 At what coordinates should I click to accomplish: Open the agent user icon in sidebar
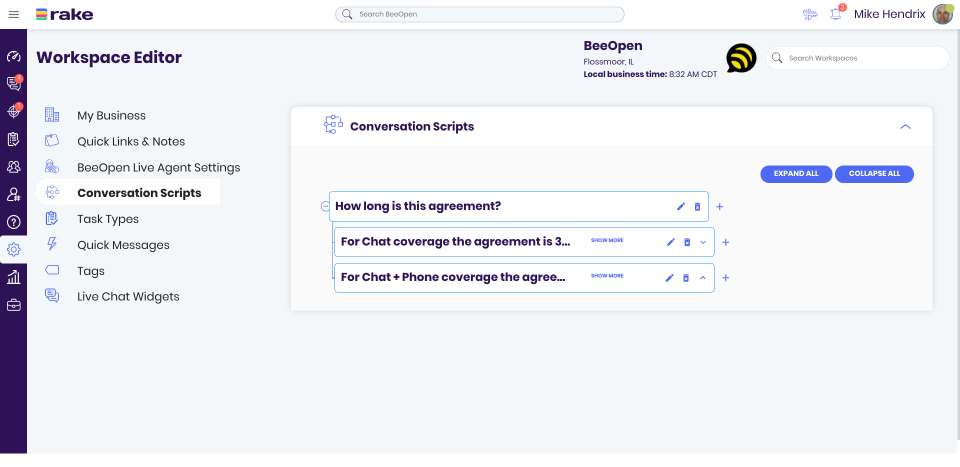coord(13,195)
